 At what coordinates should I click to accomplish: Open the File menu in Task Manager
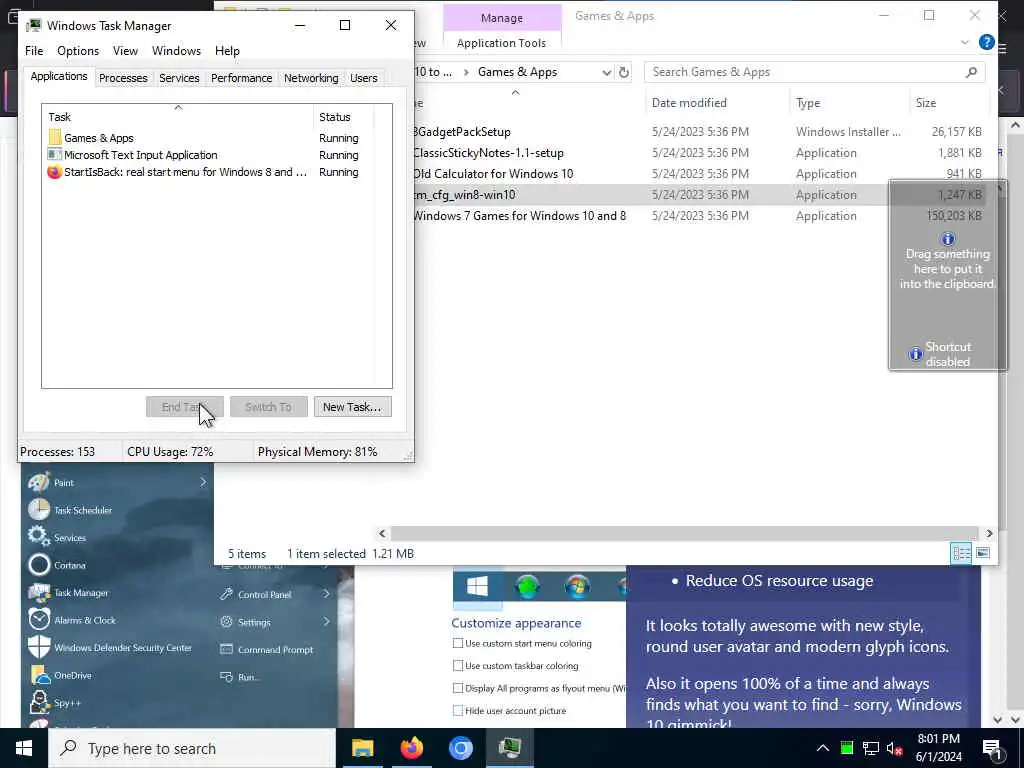34,50
